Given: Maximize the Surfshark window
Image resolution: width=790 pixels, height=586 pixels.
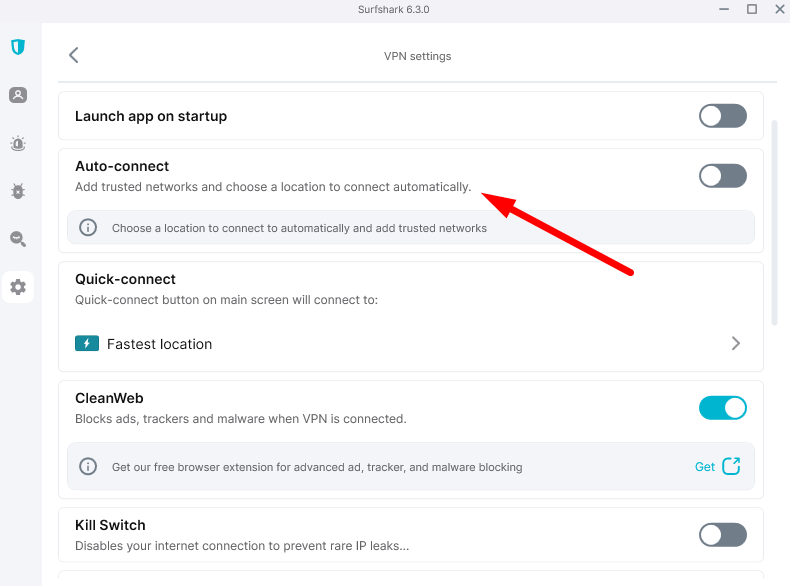Looking at the screenshot, I should point(752,9).
